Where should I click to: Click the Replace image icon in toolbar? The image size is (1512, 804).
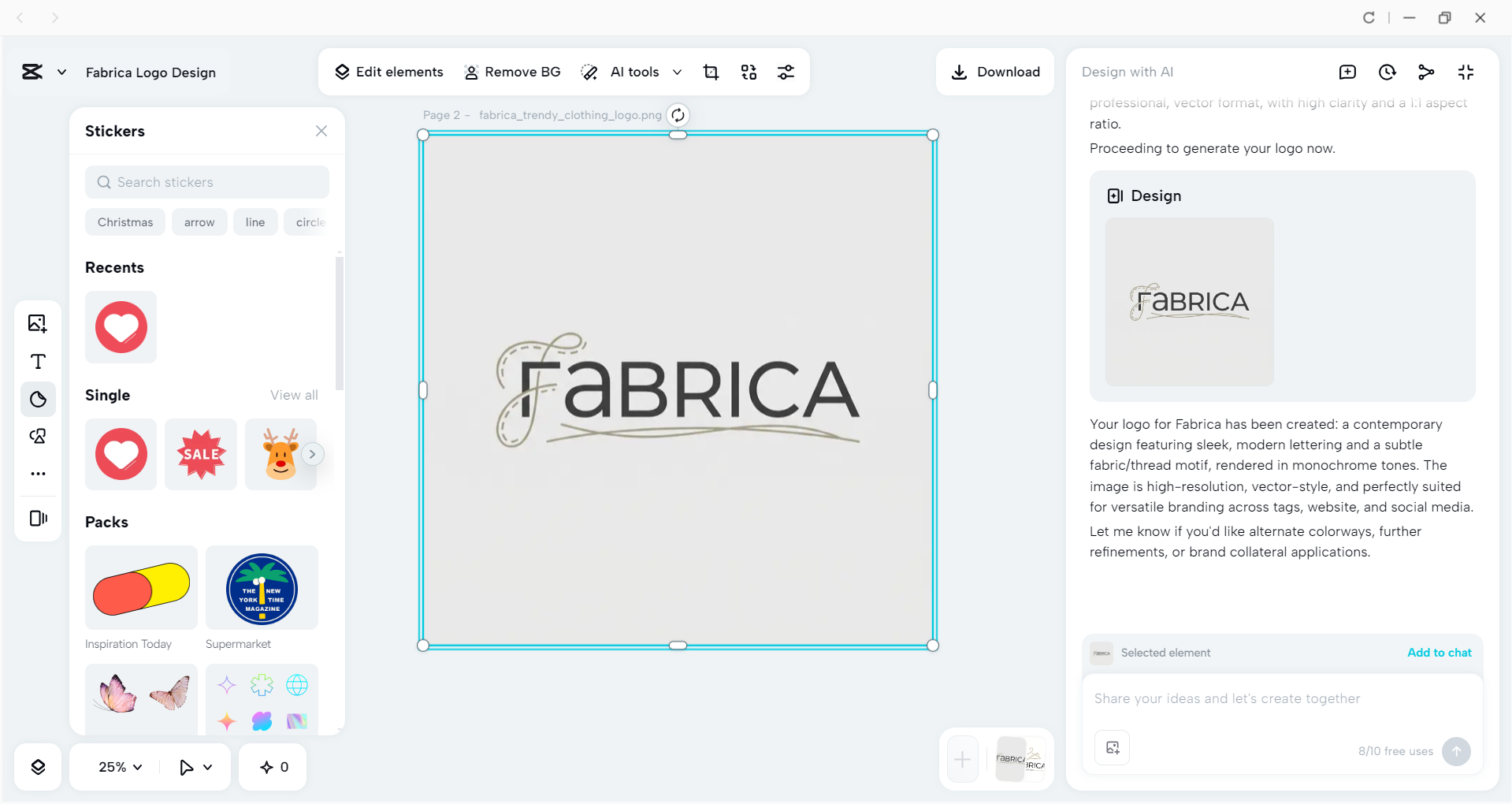coord(749,72)
